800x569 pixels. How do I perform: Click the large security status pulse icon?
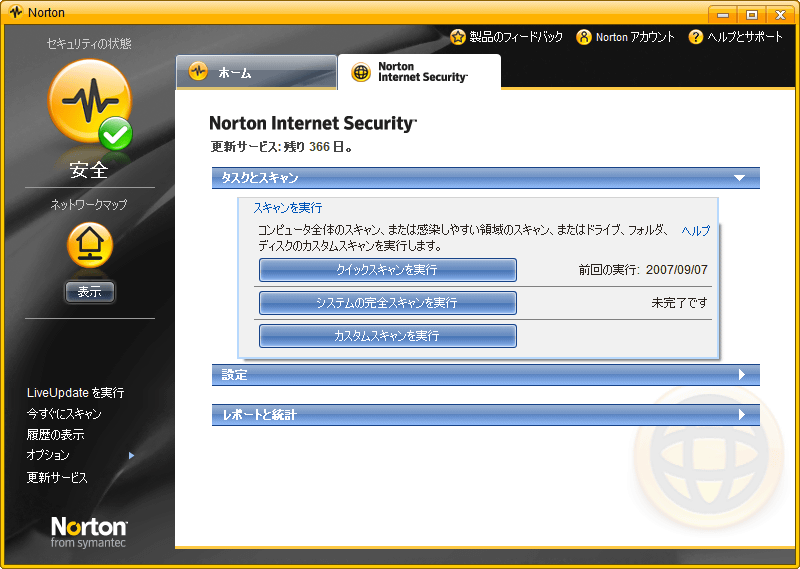point(90,102)
